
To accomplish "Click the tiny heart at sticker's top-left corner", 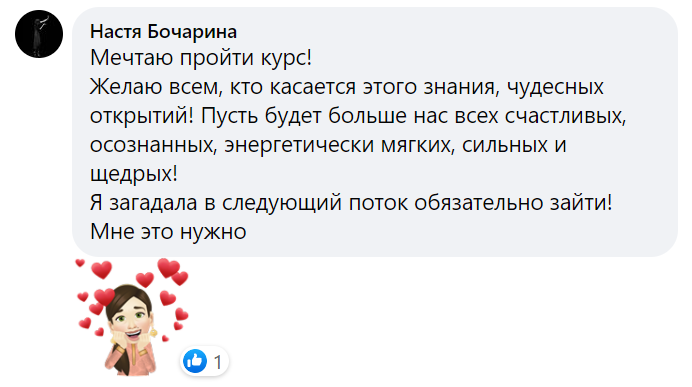I will (x=80, y=263).
